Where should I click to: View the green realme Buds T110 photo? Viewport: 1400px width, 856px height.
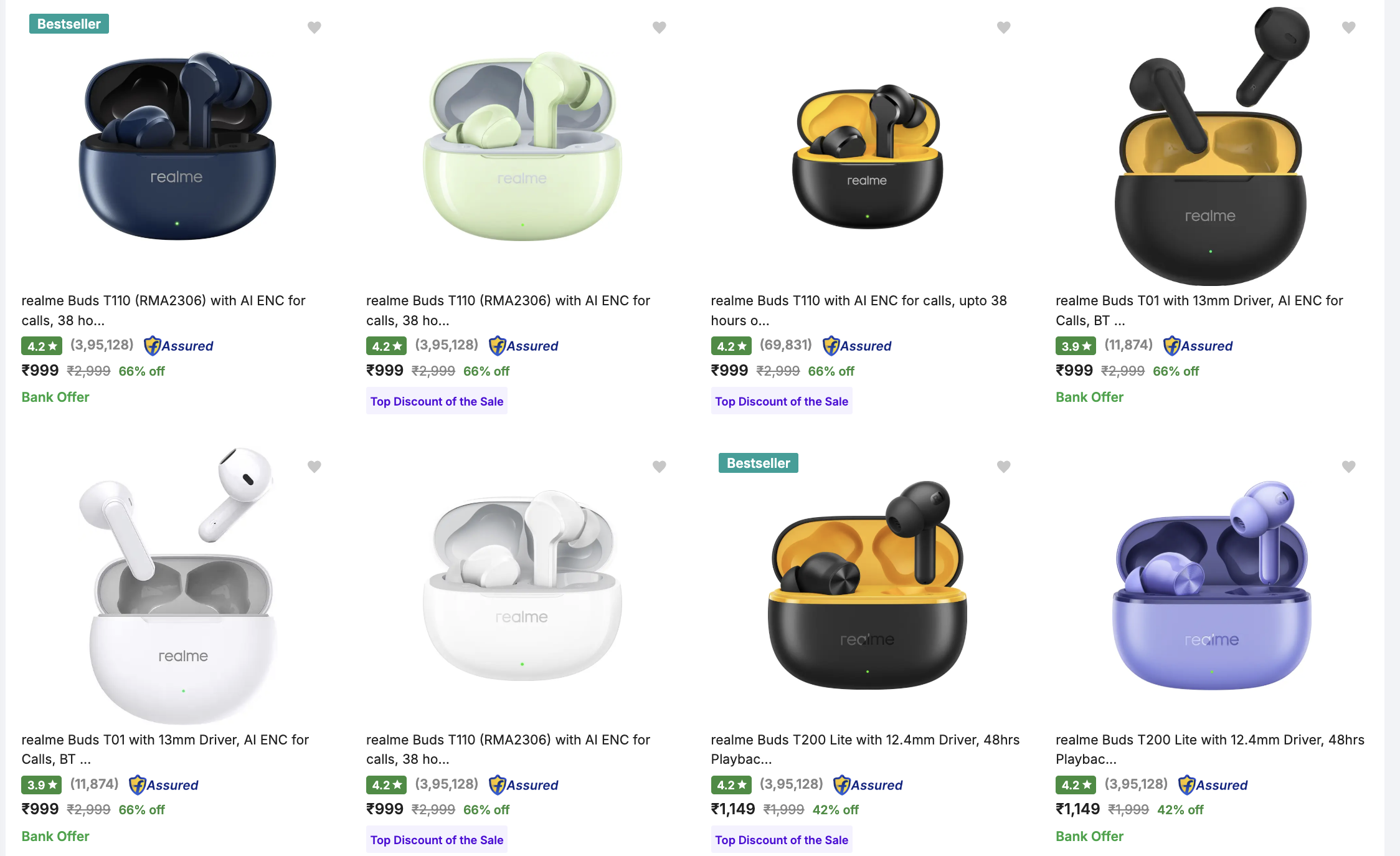click(522, 146)
